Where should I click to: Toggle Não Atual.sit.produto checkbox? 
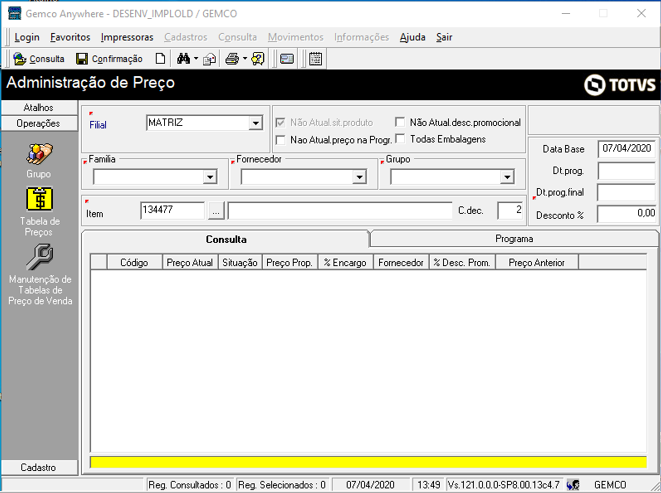[280, 123]
